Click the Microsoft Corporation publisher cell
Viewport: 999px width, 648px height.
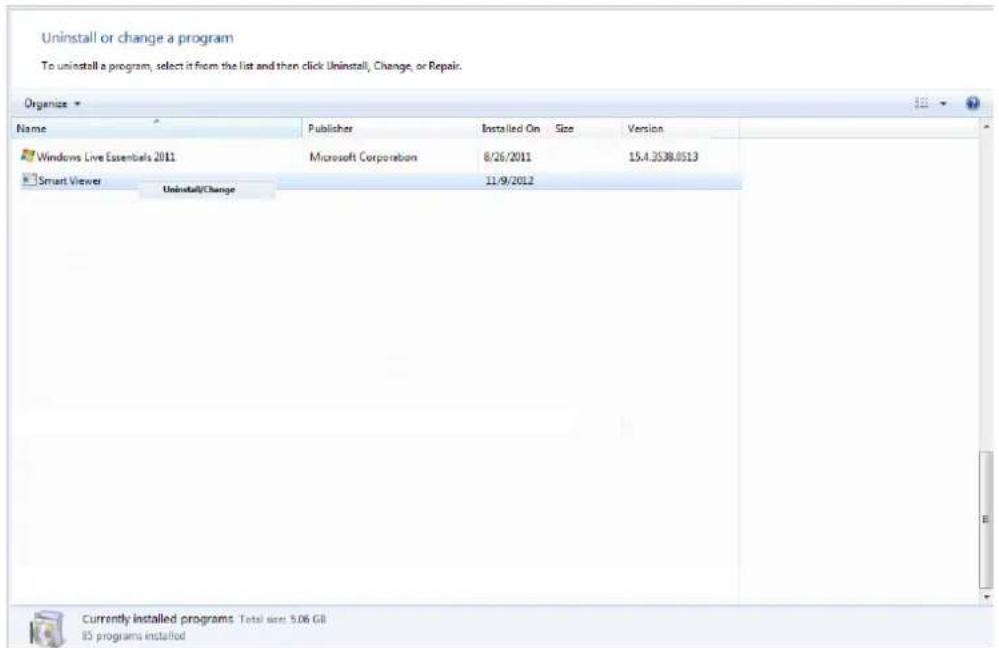coord(363,157)
